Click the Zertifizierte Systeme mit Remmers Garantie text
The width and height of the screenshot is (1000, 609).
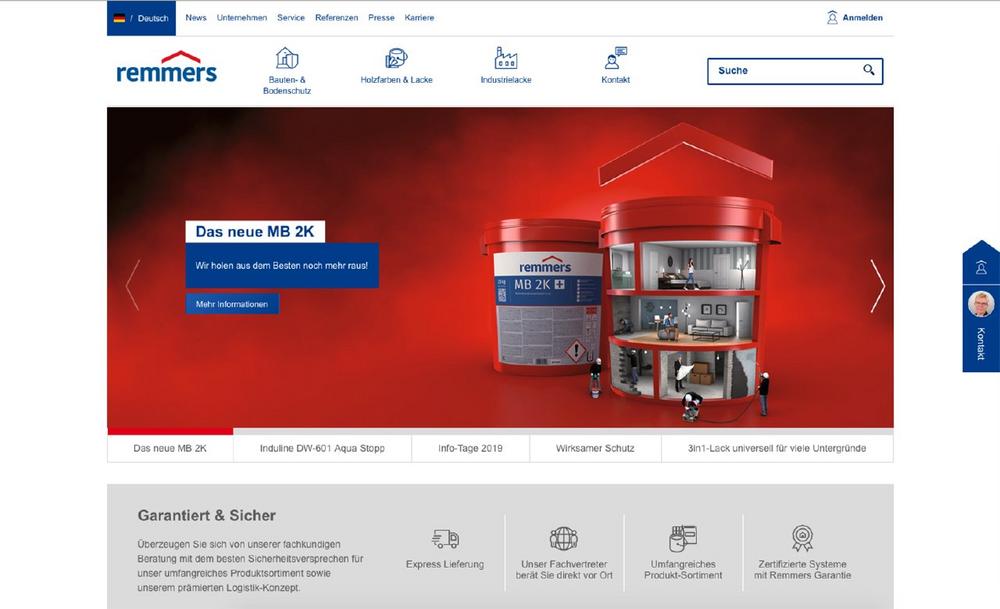pyautogui.click(x=802, y=569)
